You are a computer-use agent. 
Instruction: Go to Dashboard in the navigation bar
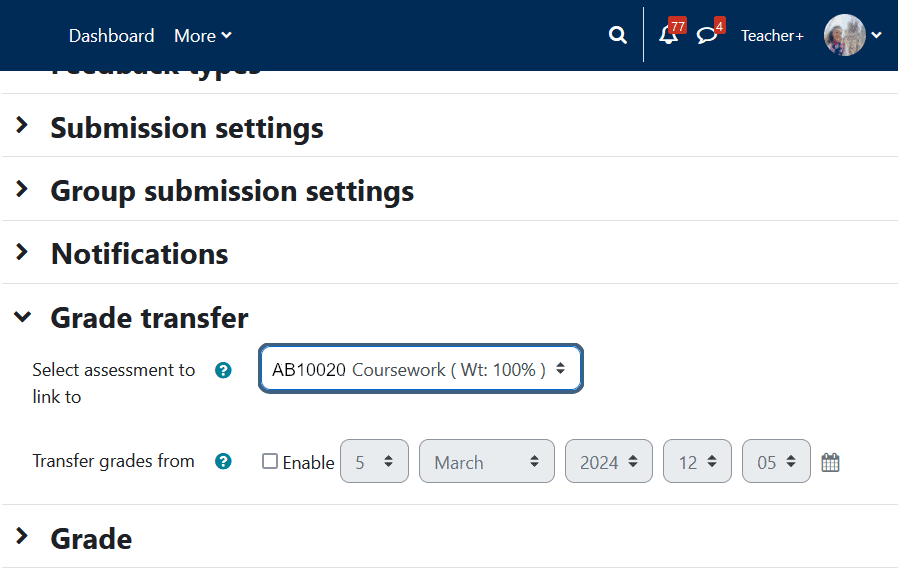click(x=111, y=36)
